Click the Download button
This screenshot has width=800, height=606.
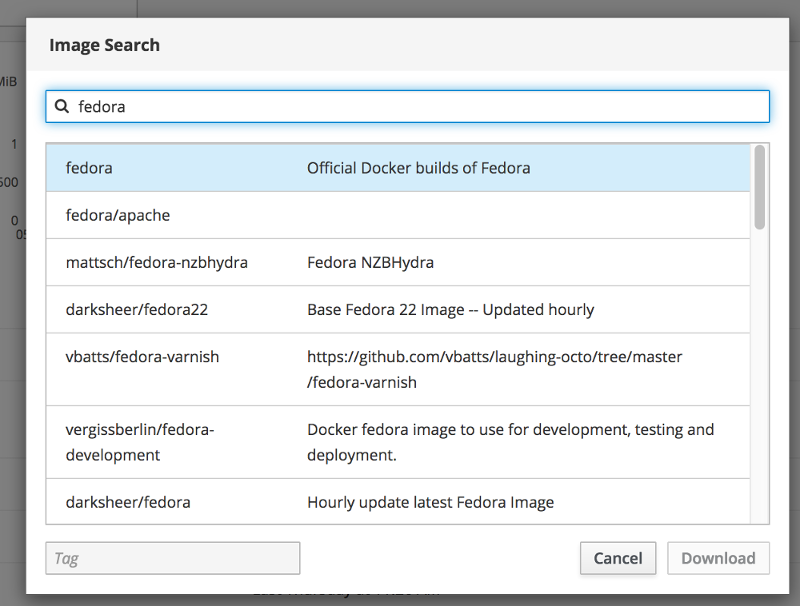point(718,558)
